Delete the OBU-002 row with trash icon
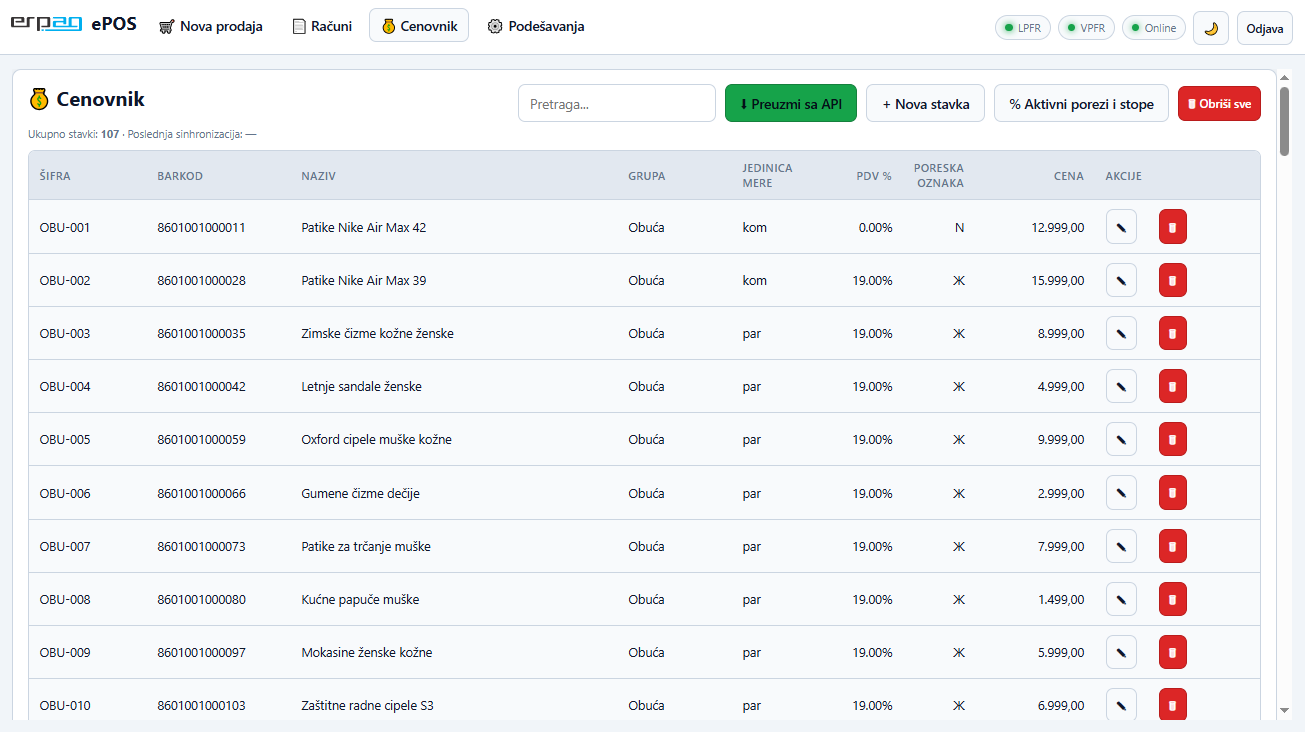Screen dimensions: 1305x732 tap(1173, 280)
